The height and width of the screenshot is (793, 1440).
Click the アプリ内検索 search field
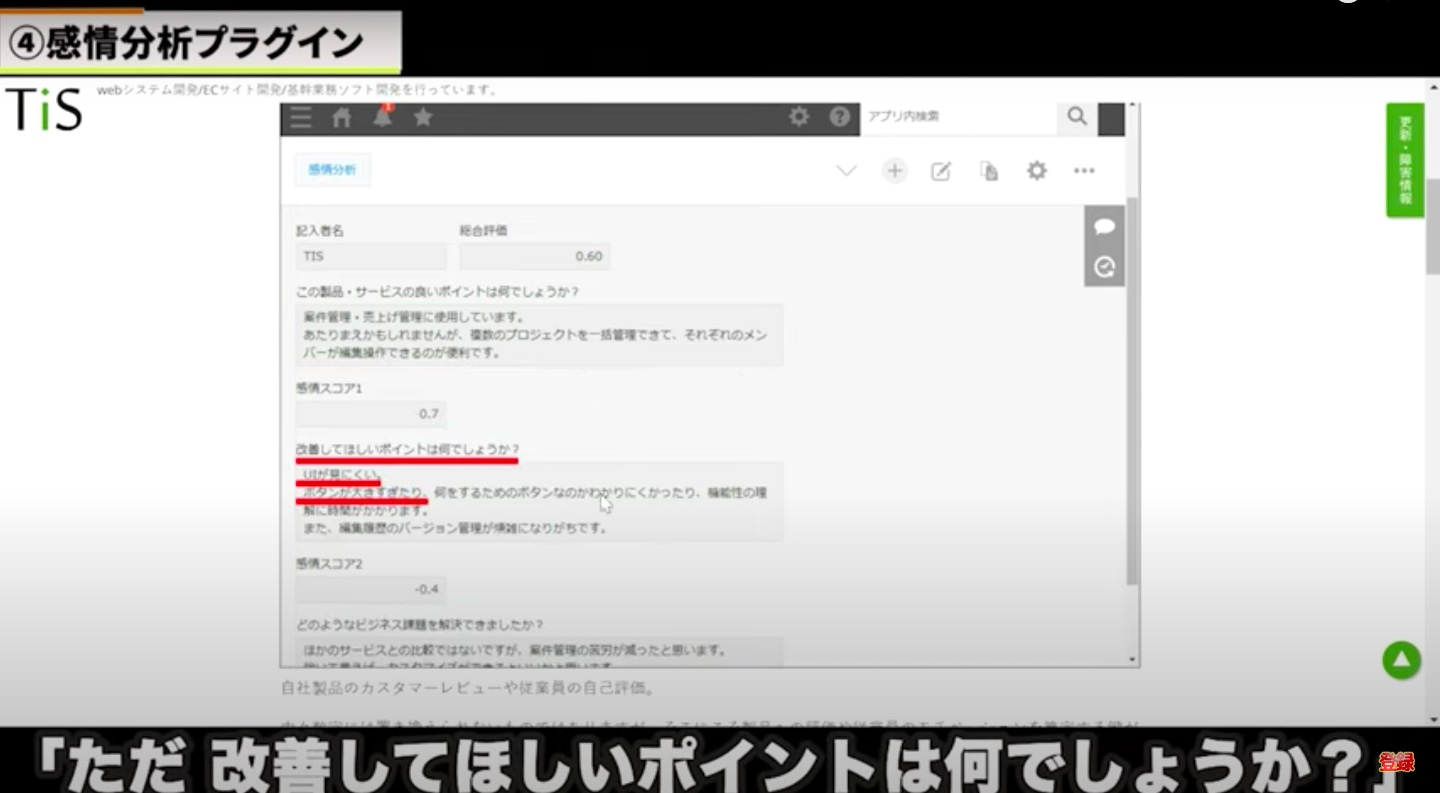[958, 117]
